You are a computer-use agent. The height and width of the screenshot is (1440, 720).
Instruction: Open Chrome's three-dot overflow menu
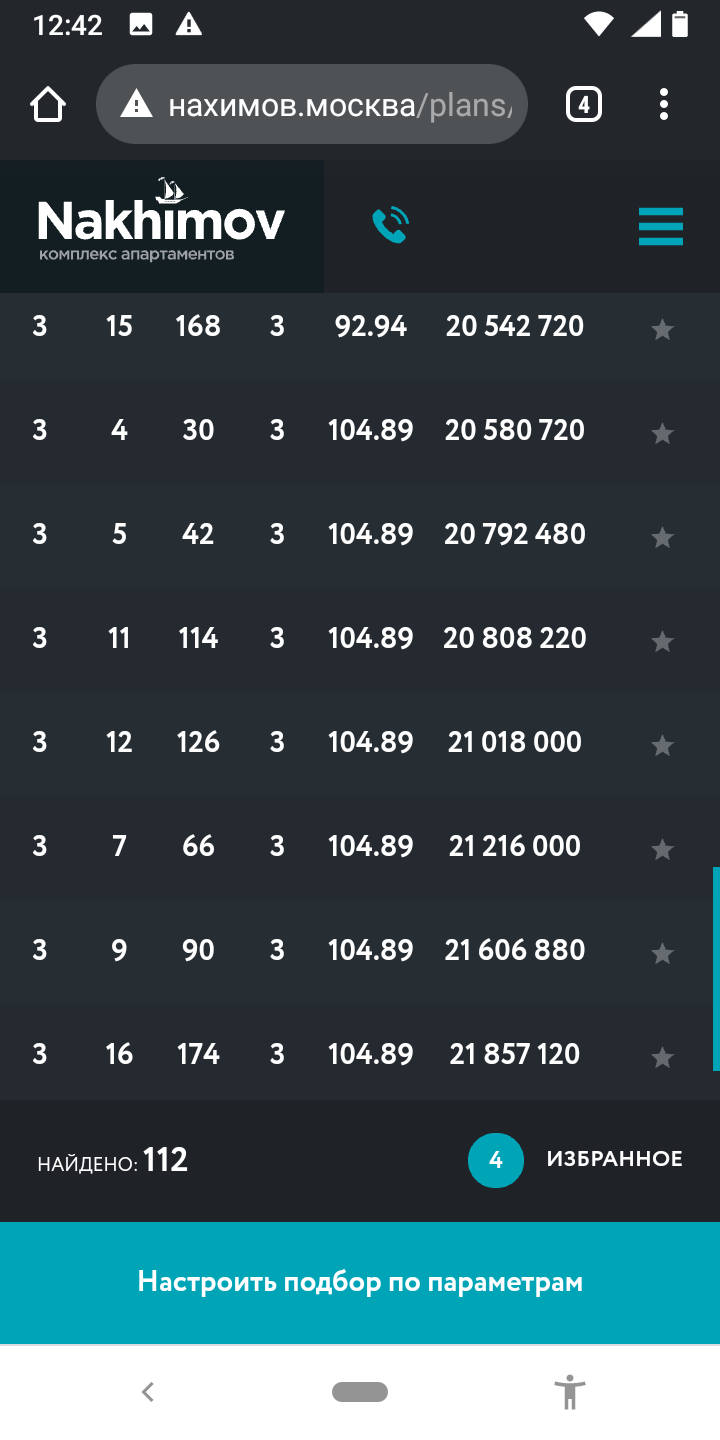coord(664,104)
